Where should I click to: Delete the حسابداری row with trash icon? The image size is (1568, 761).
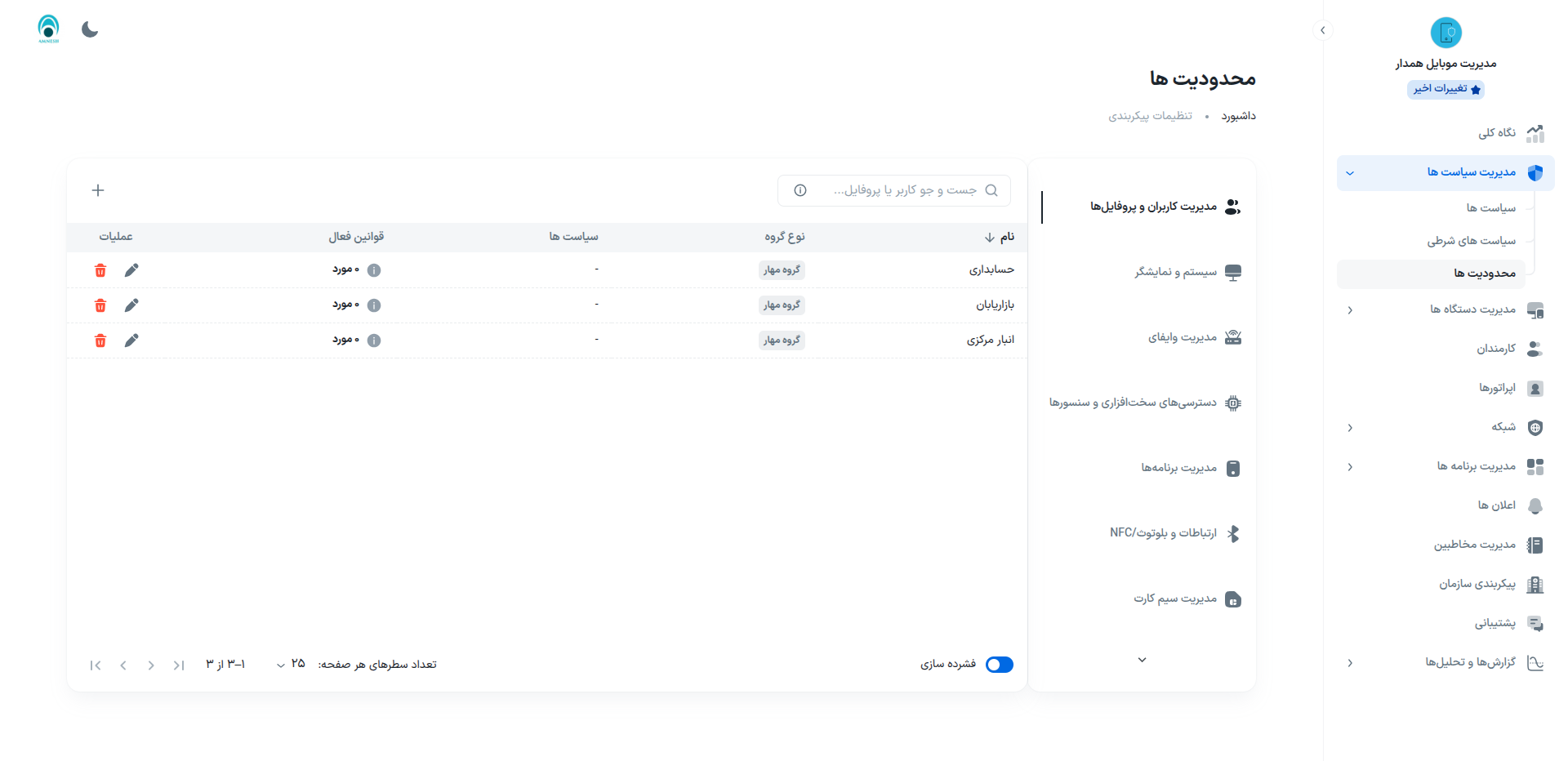[x=100, y=270]
